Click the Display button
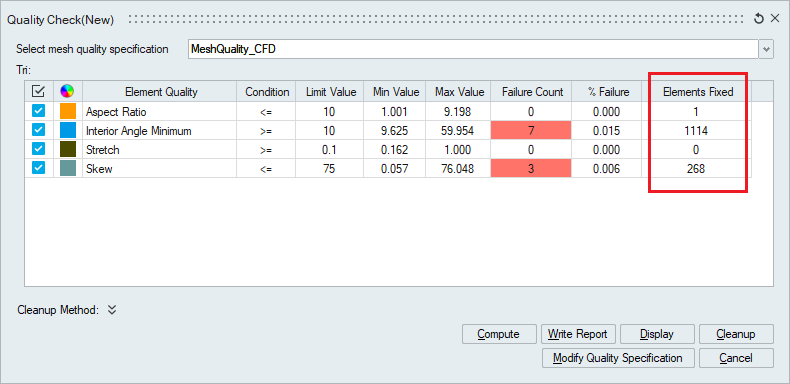This screenshot has height=384, width=790. click(x=657, y=334)
